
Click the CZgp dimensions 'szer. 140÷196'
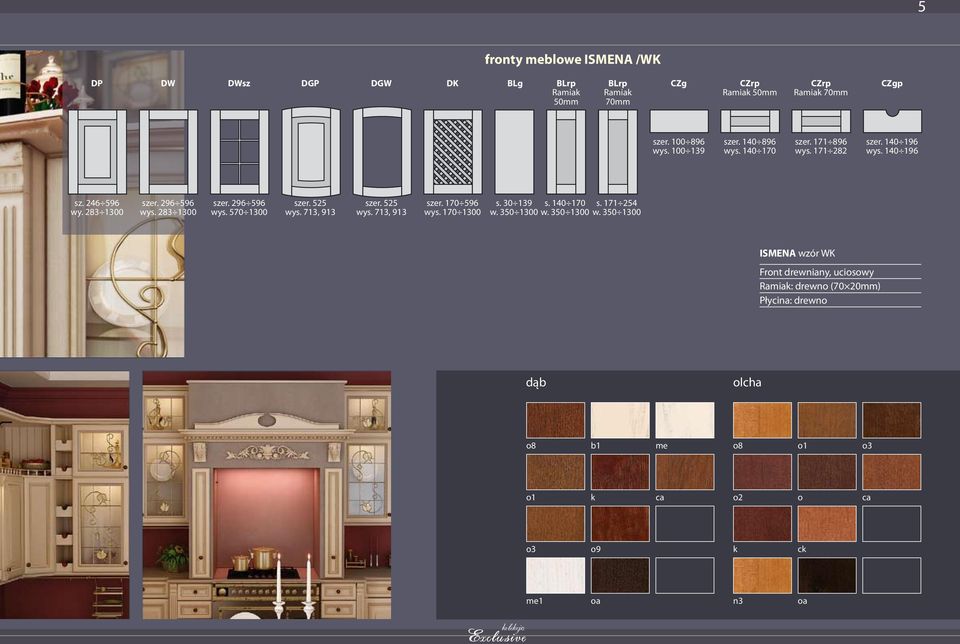pos(892,141)
